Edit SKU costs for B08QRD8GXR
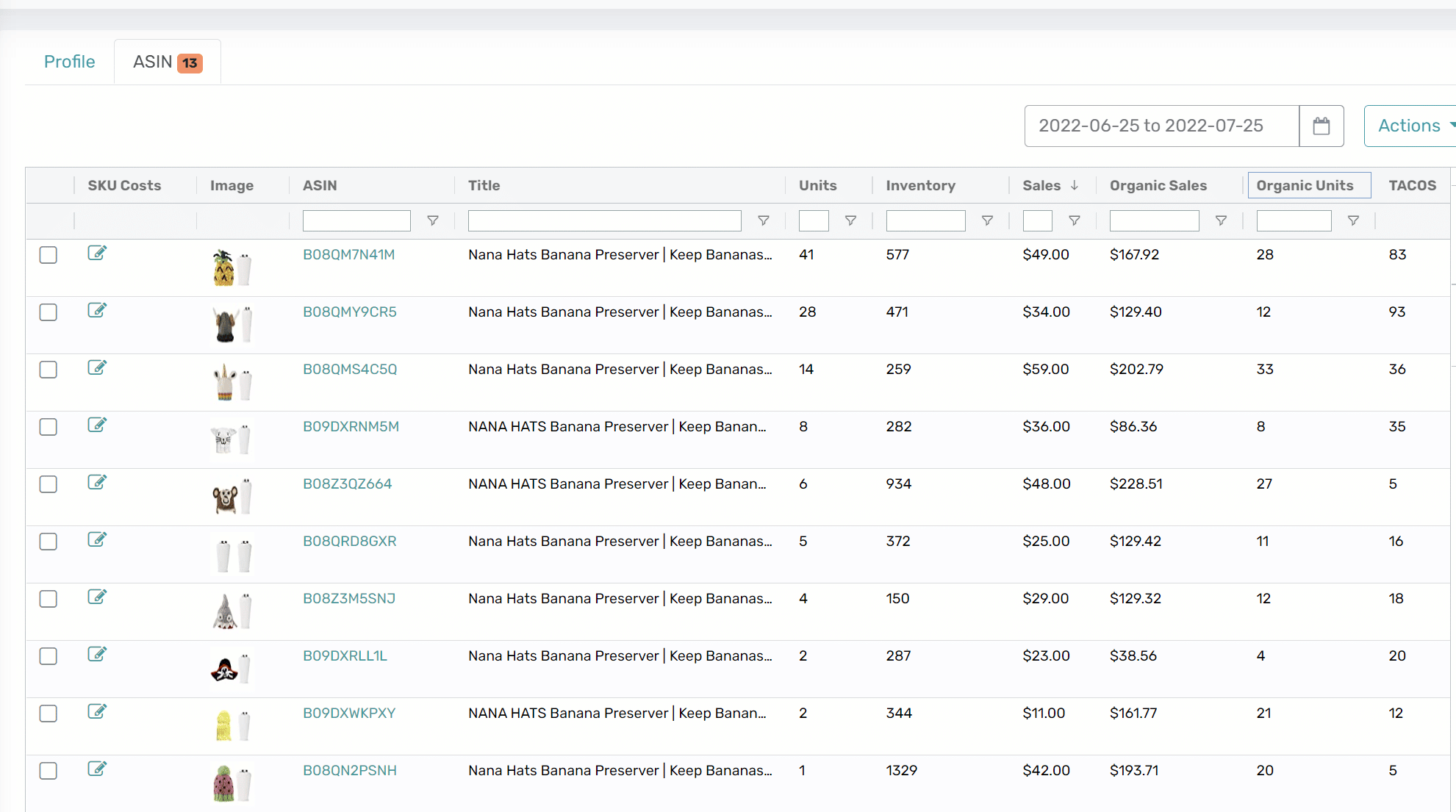 97,539
